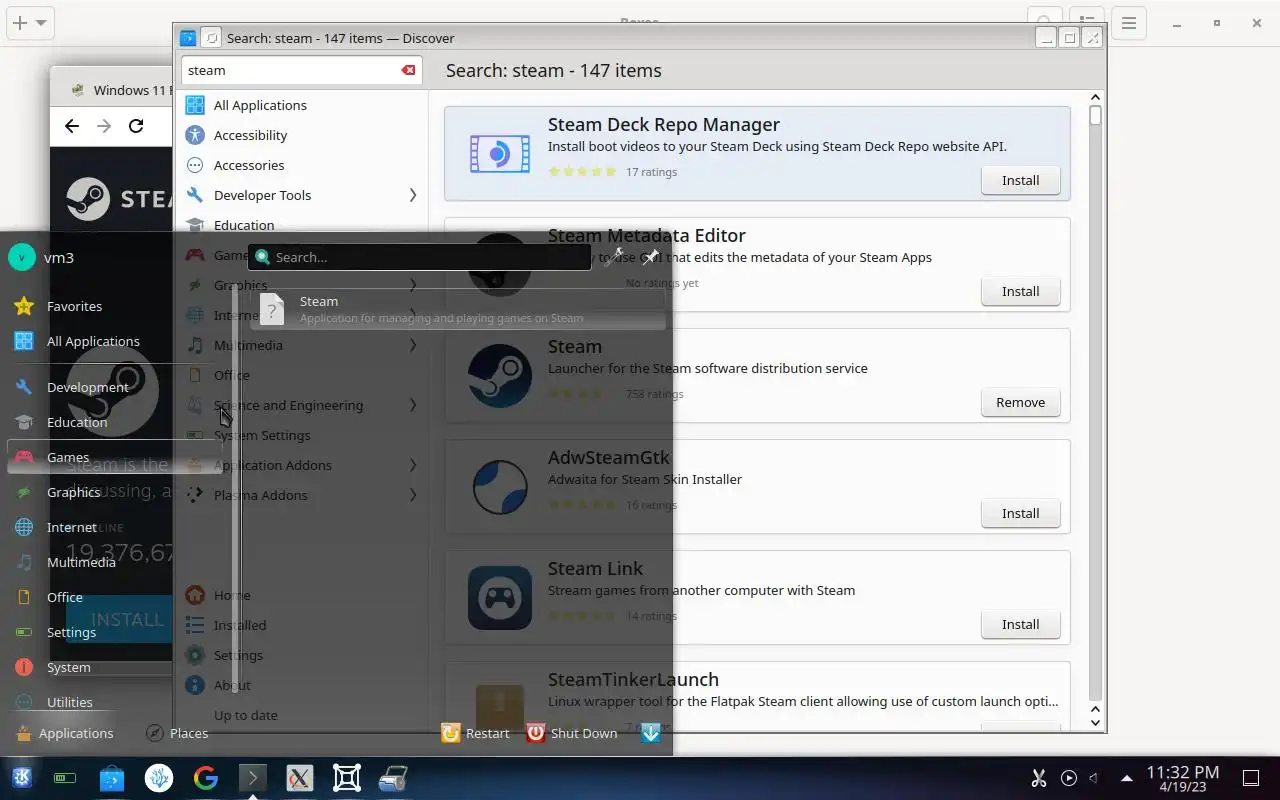Viewport: 1280px width, 800px height.
Task: Click vm3 user avatar in launcher
Action: [22, 257]
